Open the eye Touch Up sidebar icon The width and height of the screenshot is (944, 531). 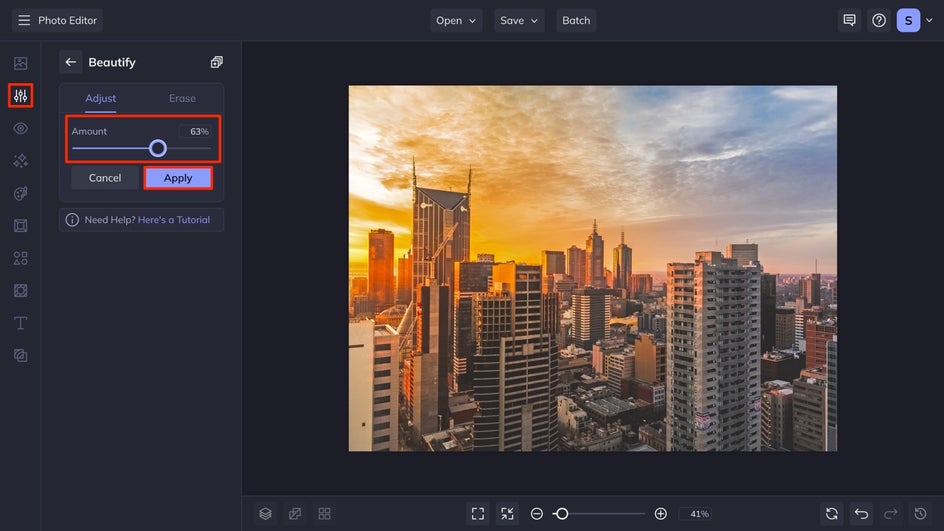click(20, 128)
